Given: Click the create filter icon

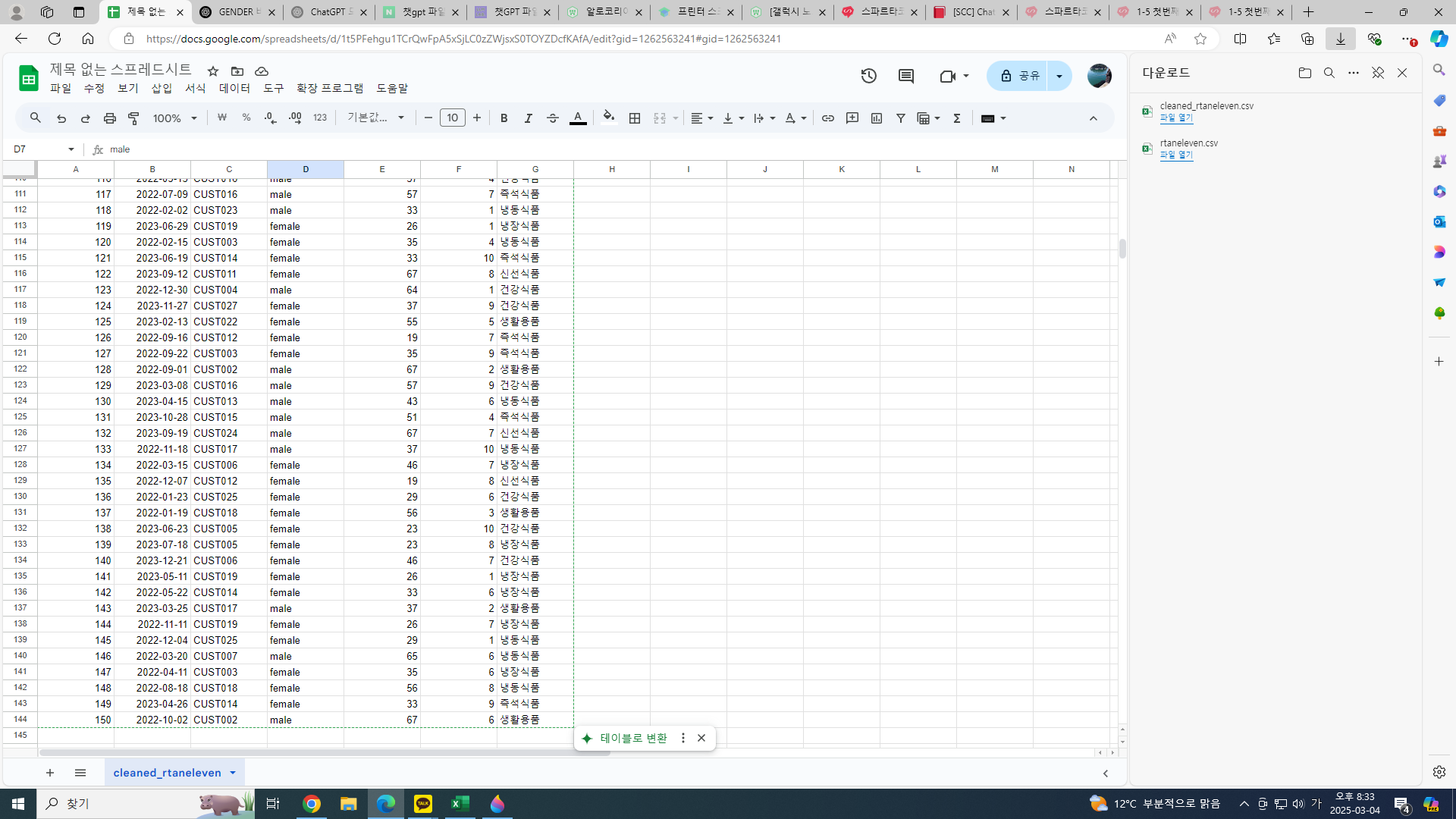Looking at the screenshot, I should pos(901,118).
